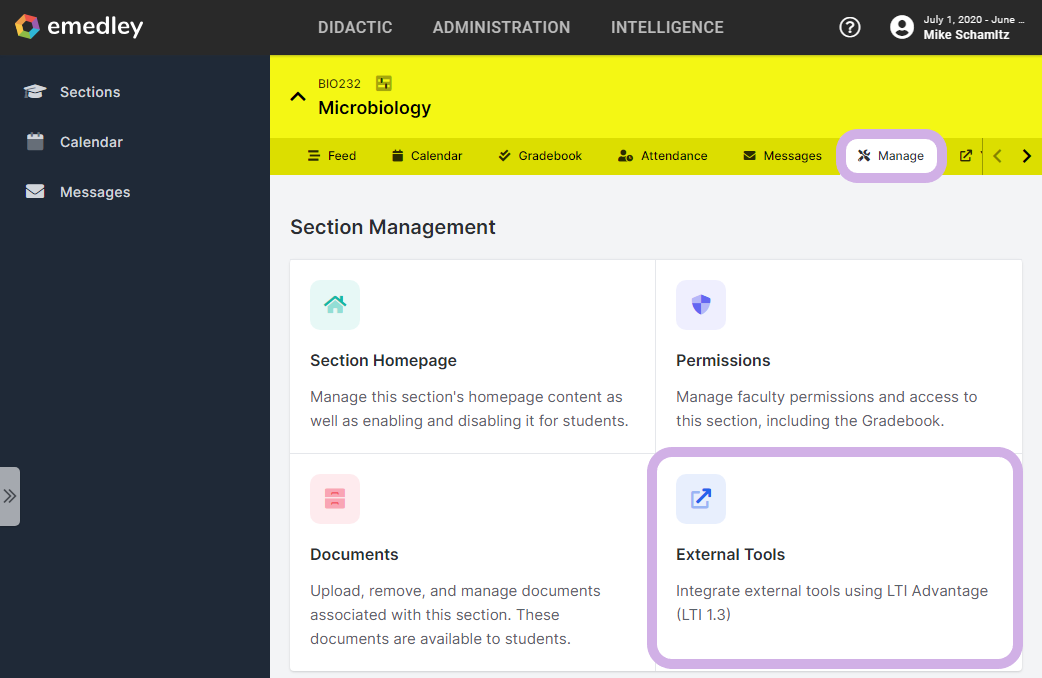Viewport: 1042px width, 678px height.
Task: Open the Gradebook tab
Action: (540, 156)
